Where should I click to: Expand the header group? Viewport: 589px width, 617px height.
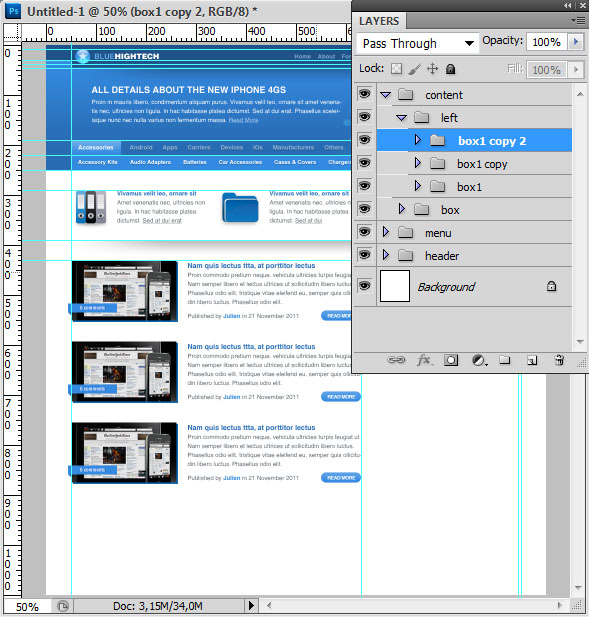click(386, 255)
